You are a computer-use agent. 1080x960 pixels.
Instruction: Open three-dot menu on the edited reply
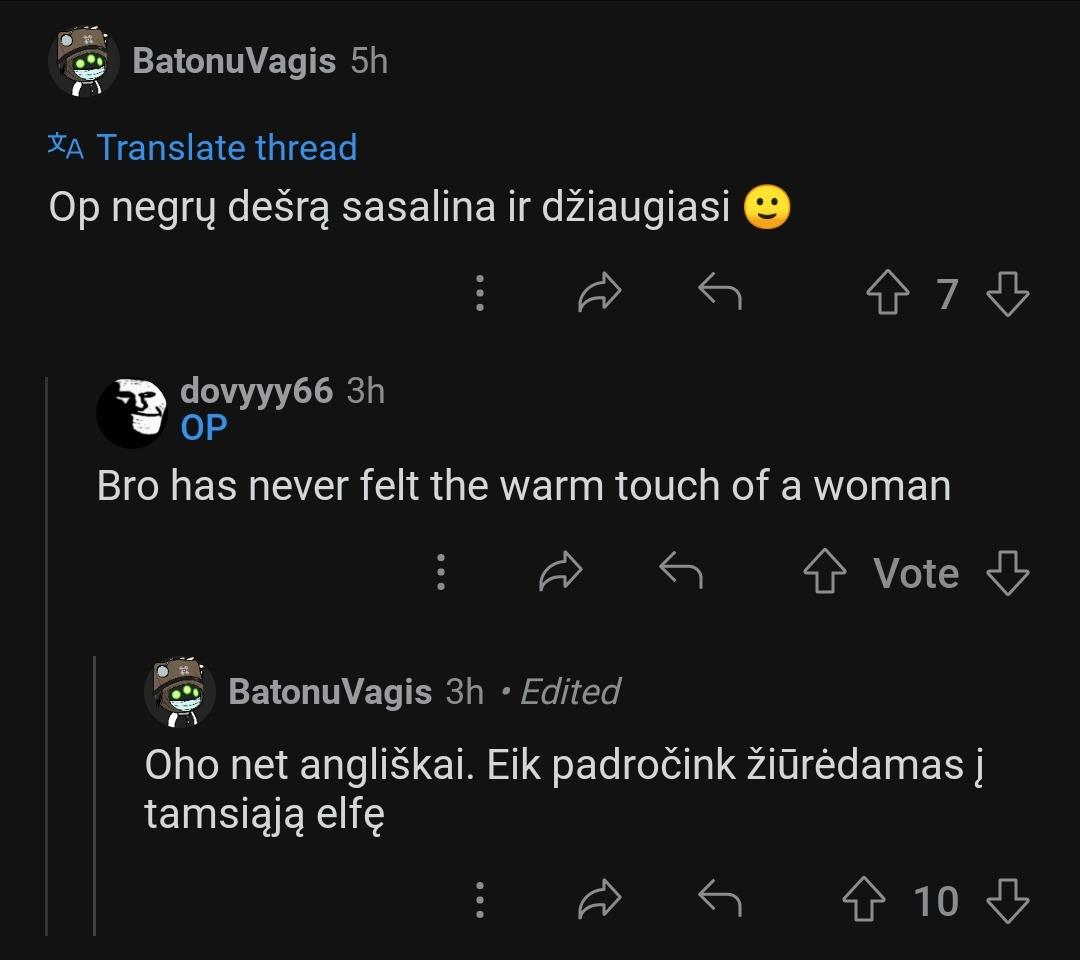coord(480,900)
